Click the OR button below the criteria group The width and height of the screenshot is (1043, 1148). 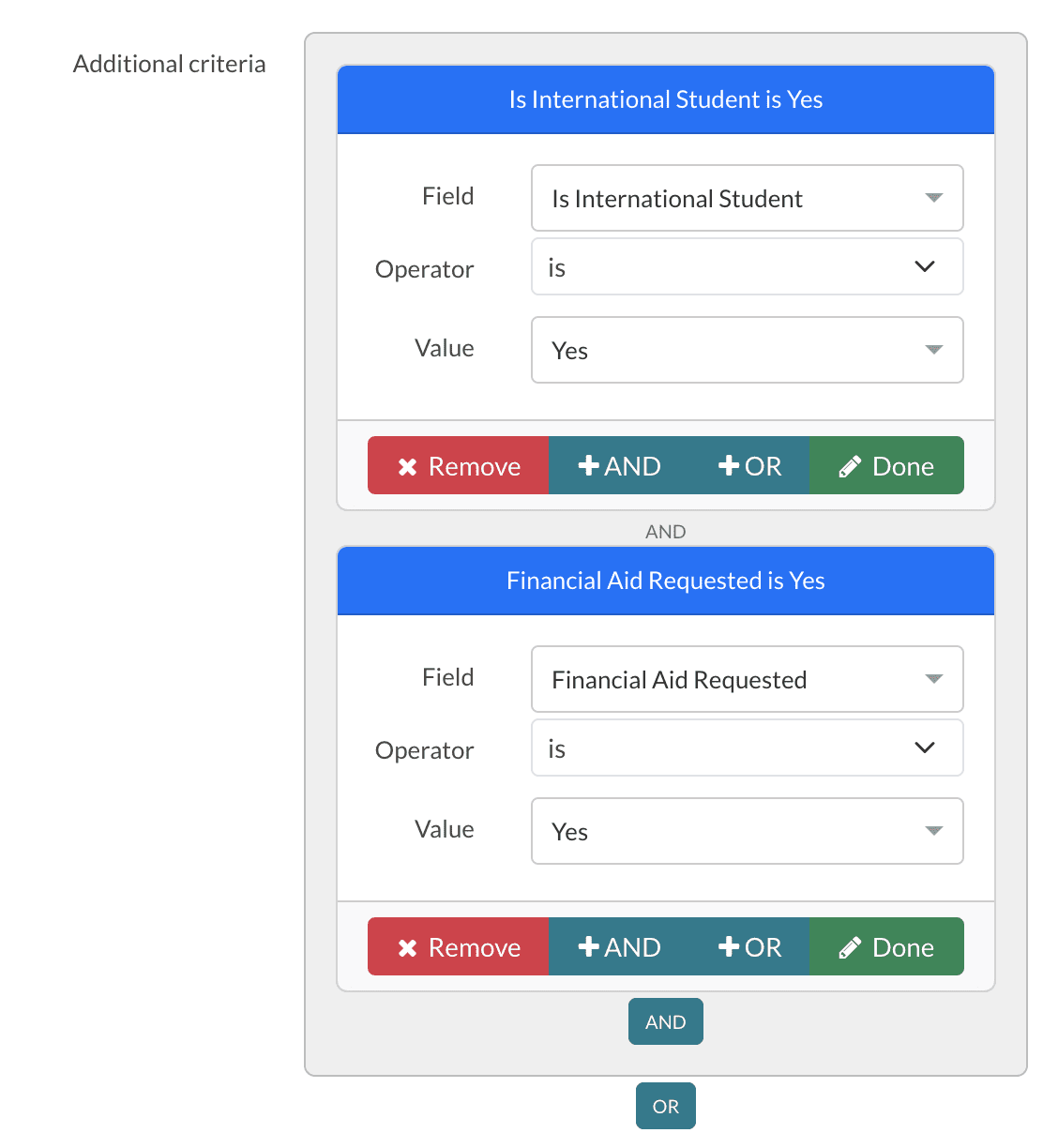(666, 1107)
